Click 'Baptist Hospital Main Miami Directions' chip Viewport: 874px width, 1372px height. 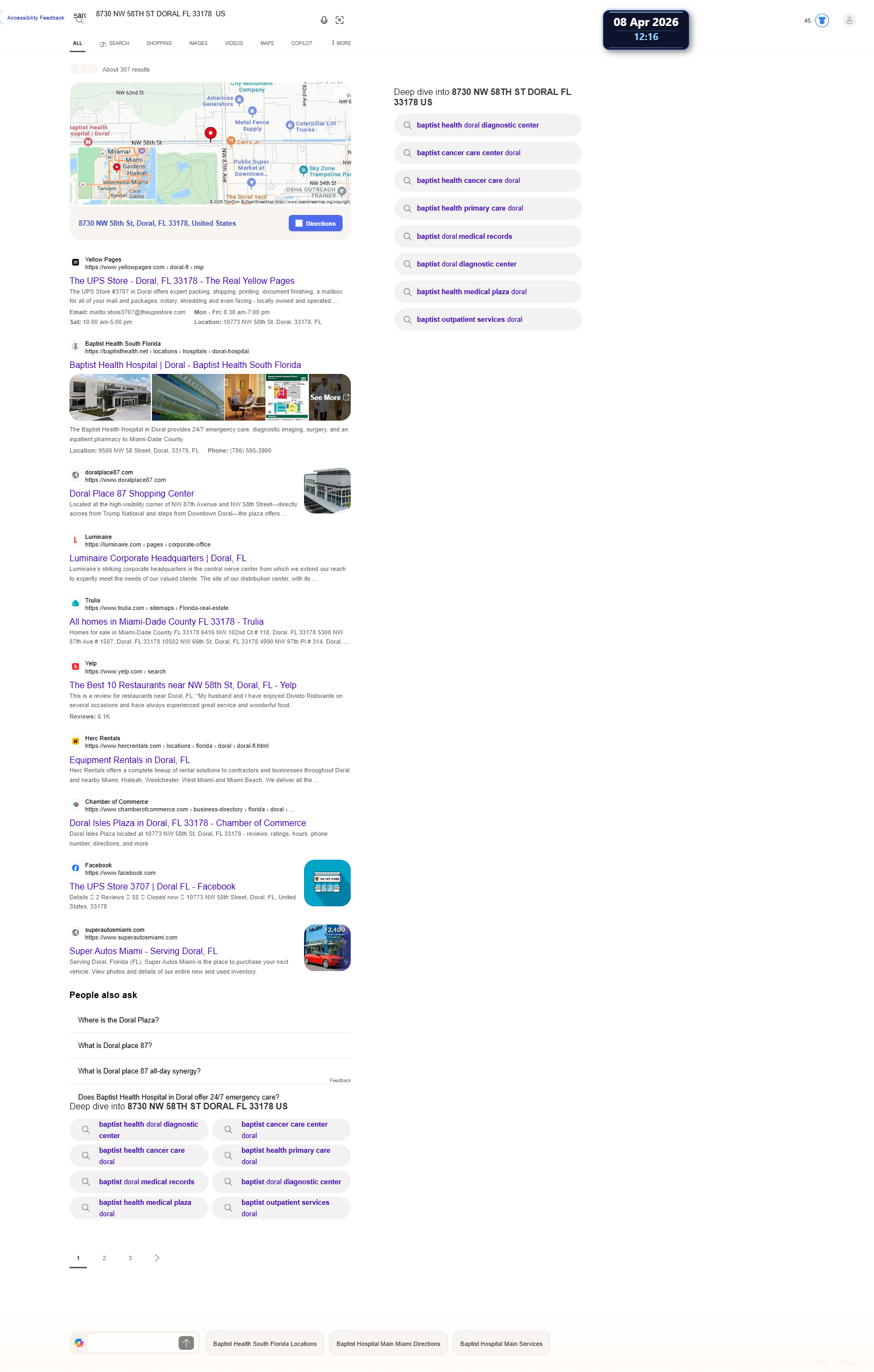click(389, 1344)
